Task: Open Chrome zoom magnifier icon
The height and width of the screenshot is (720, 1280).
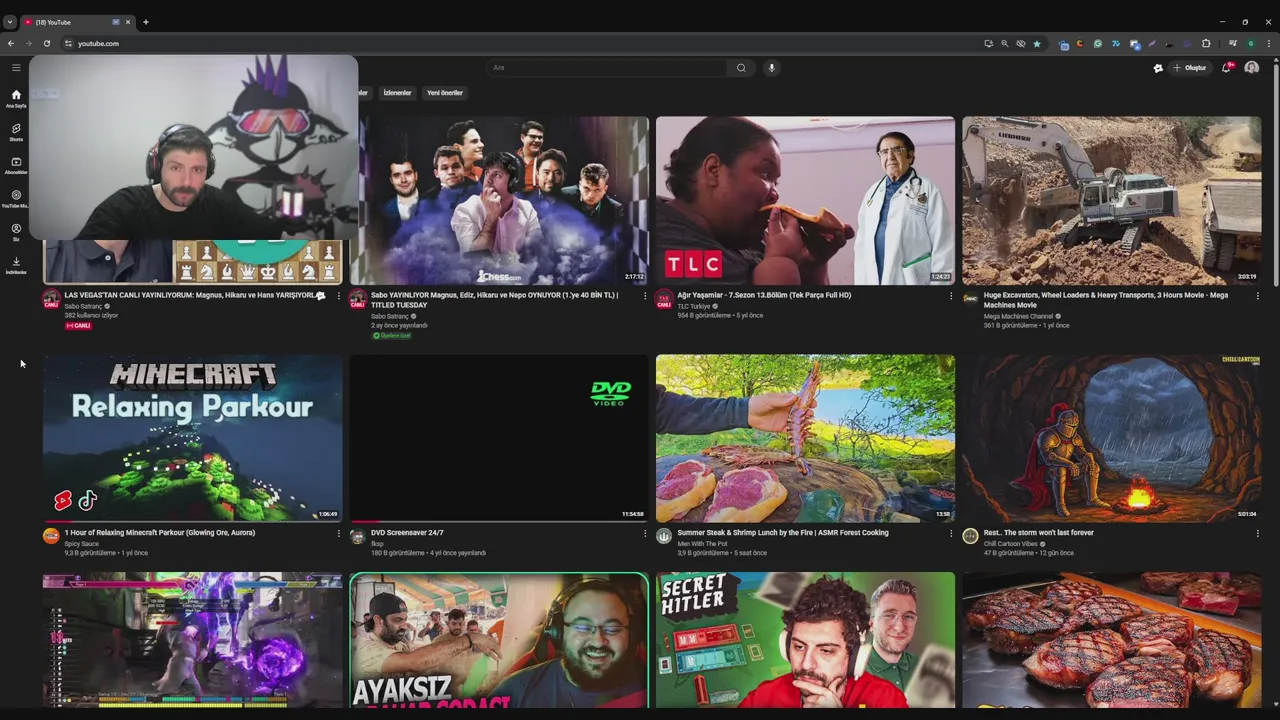Action: 1004,43
